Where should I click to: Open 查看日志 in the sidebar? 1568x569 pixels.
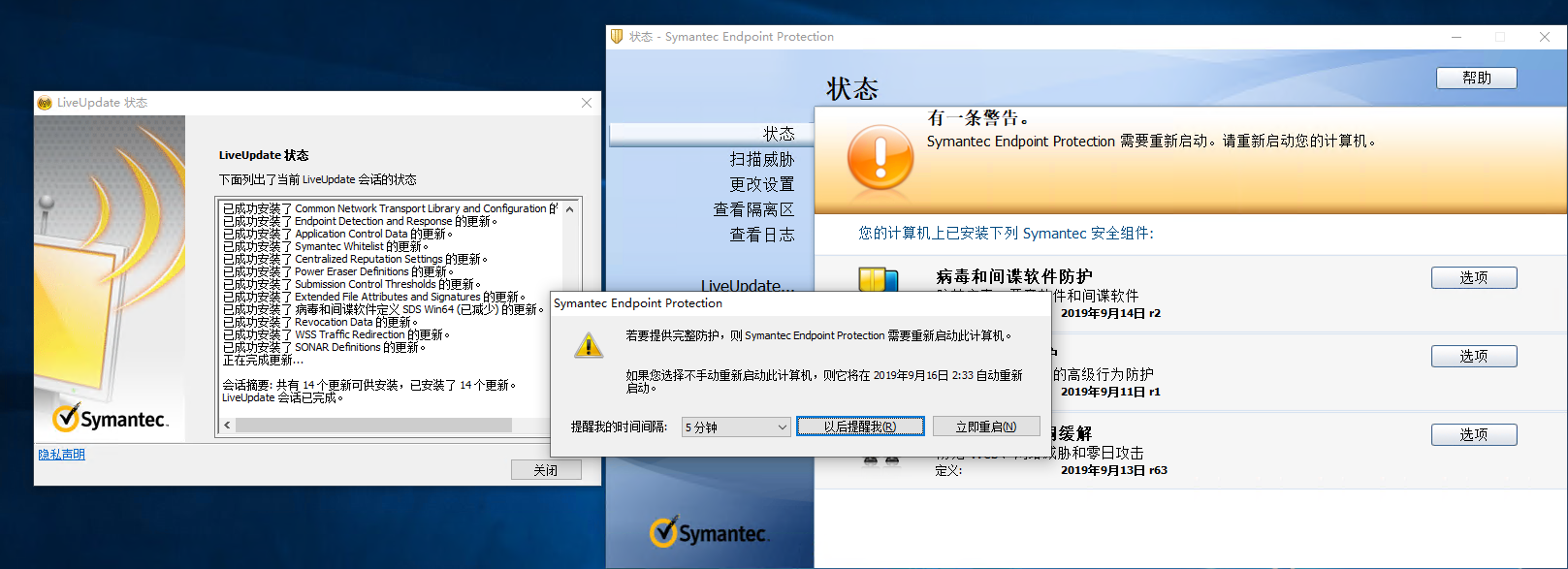click(762, 235)
